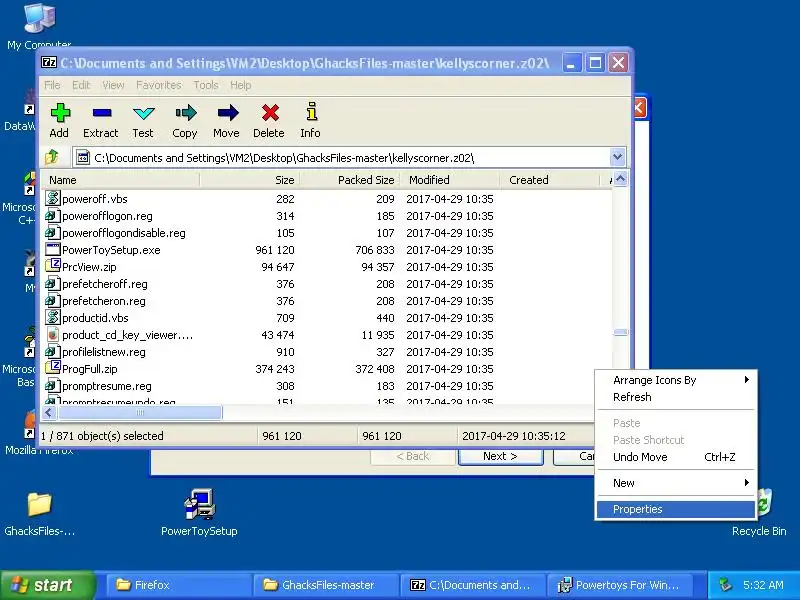Open the Tools menu

pos(206,85)
